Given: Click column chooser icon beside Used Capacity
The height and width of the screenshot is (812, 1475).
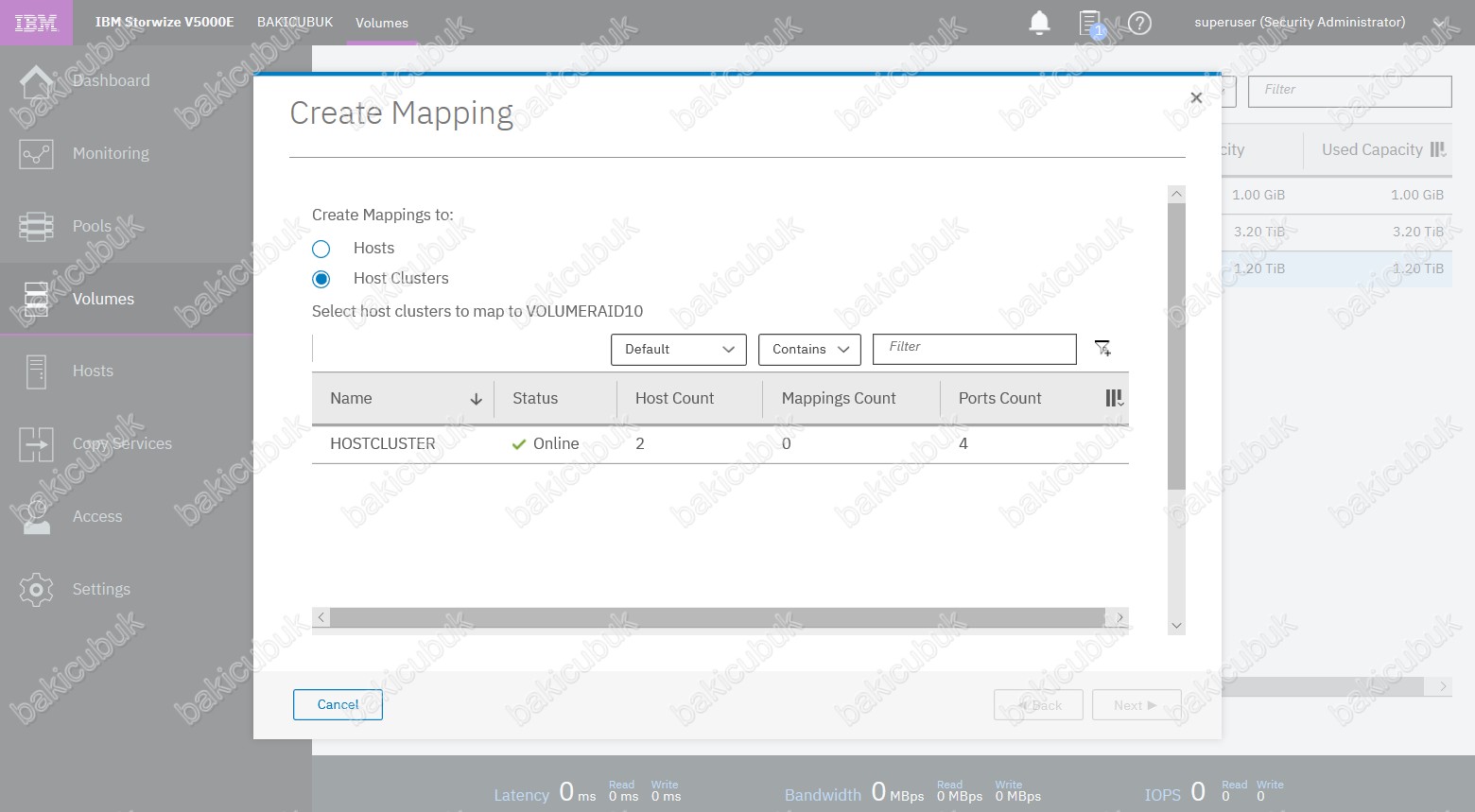Looking at the screenshot, I should click(x=1438, y=149).
